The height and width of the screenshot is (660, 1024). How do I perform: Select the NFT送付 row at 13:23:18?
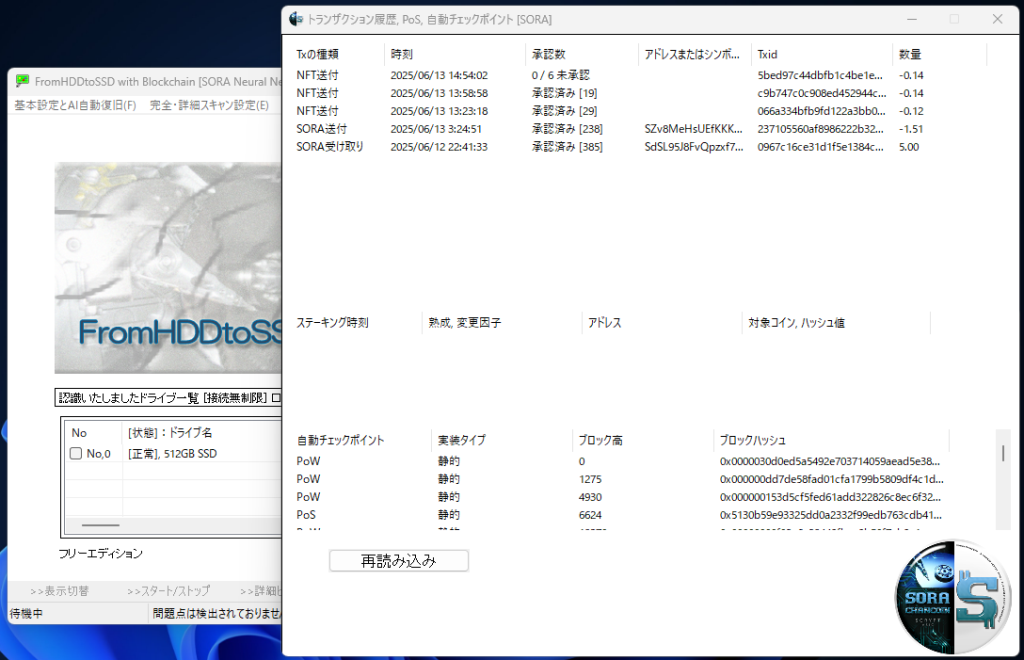tap(640, 111)
